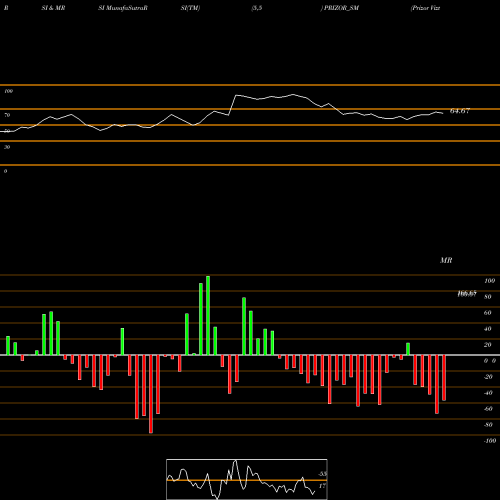
Task: Click the overlapping 166.67 value near MR axis
Action: (x=467, y=294)
